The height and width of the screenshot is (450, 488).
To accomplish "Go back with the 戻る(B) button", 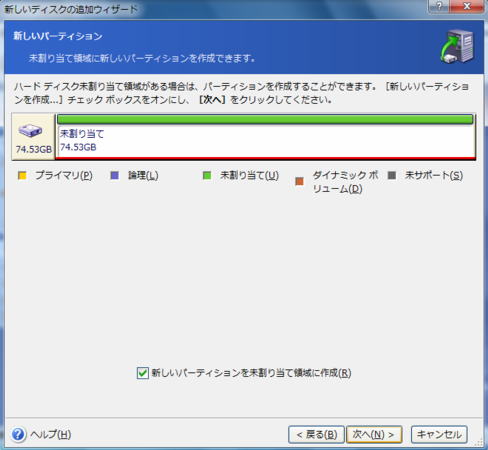I will (x=316, y=434).
